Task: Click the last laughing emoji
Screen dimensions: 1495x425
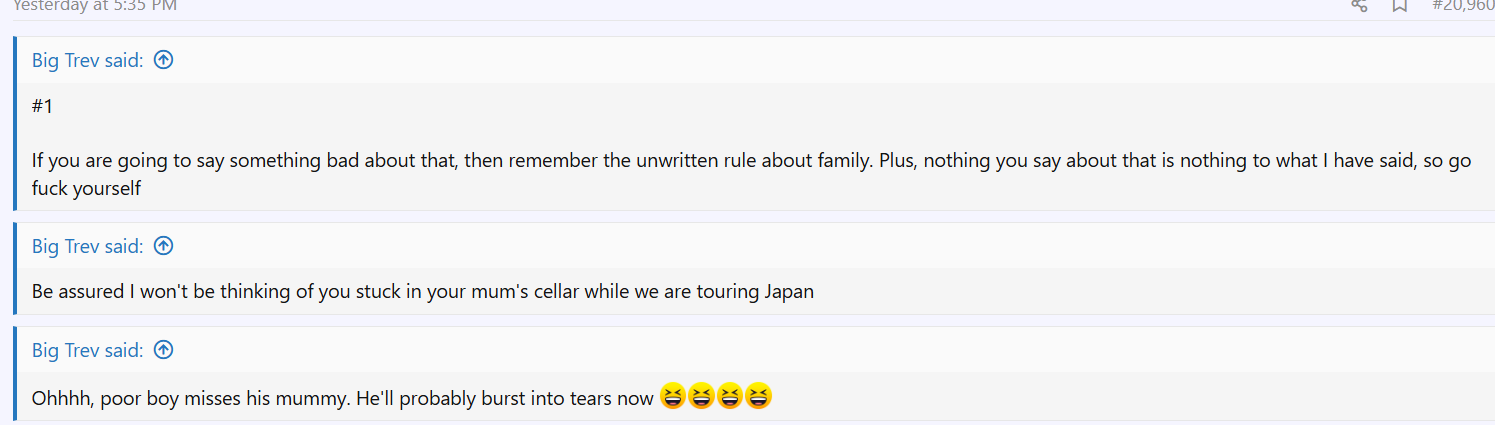Action: (759, 397)
